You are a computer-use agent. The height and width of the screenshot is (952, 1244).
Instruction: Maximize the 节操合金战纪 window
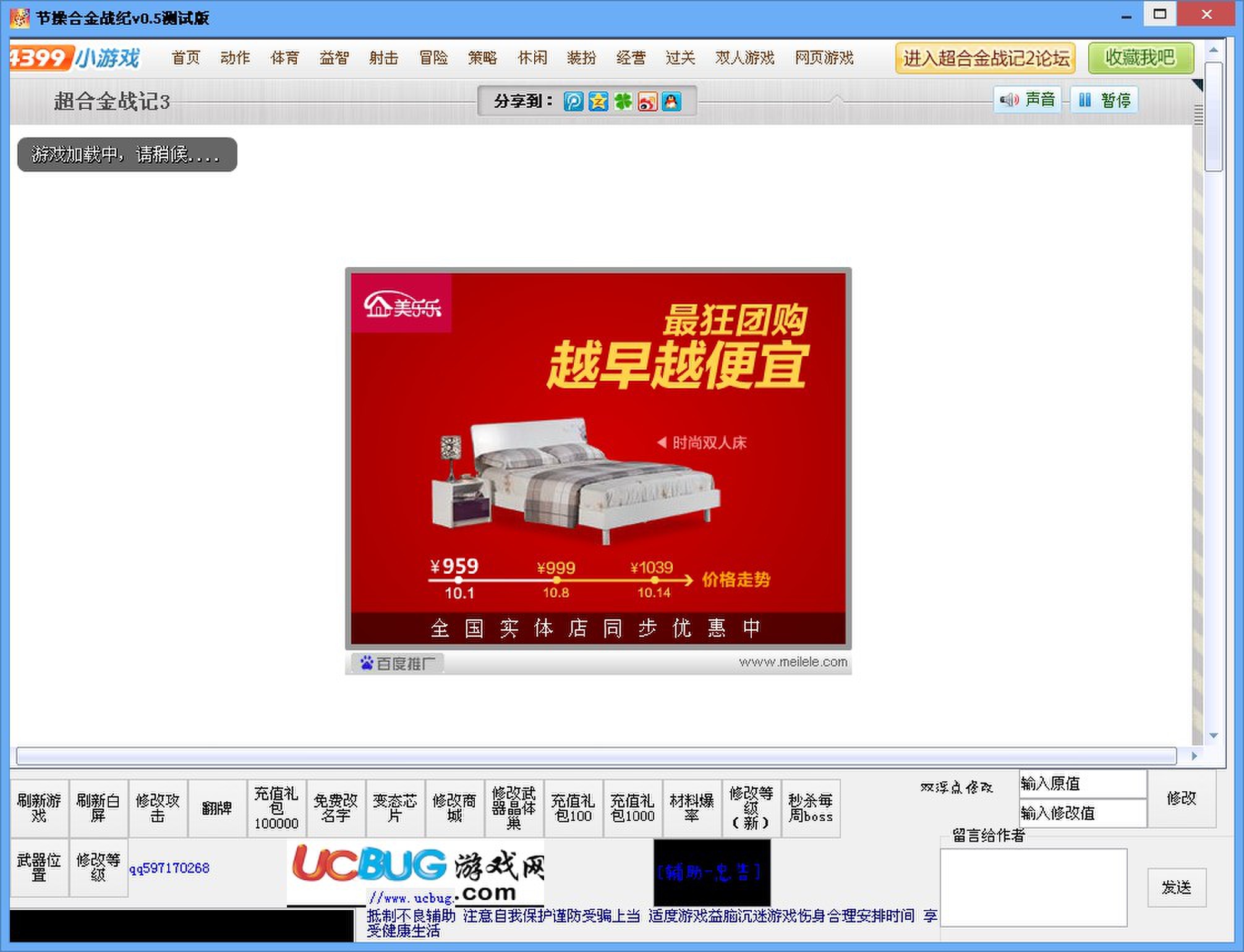tap(1160, 14)
